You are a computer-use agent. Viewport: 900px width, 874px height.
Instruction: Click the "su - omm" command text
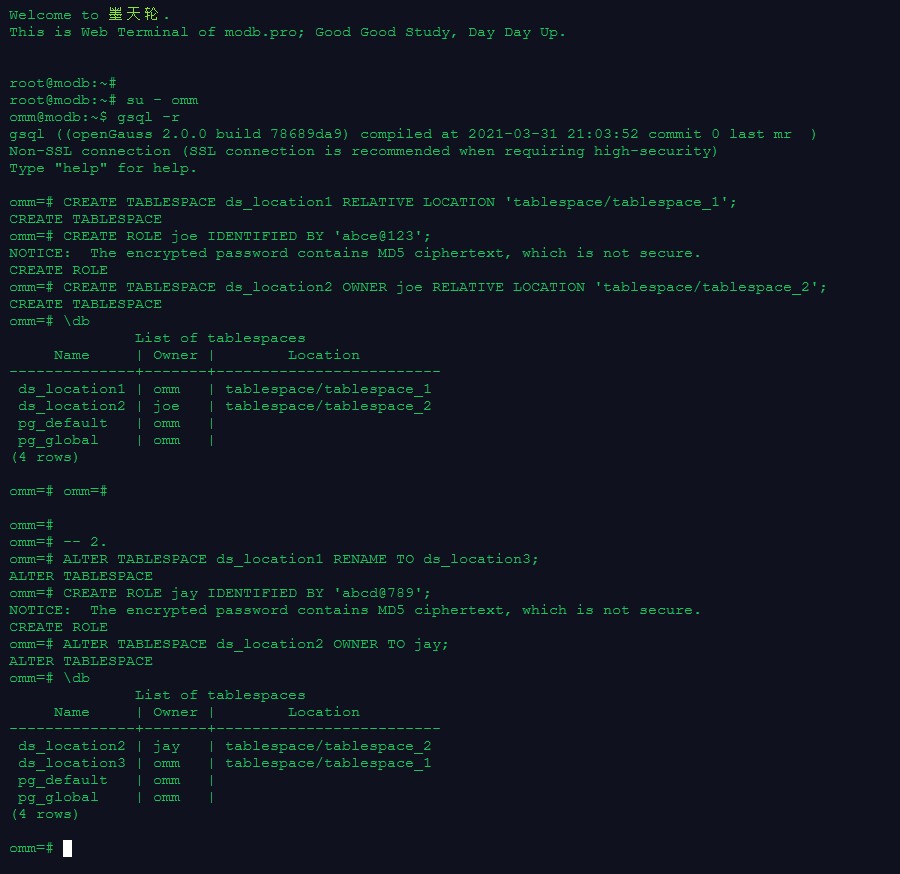click(162, 100)
